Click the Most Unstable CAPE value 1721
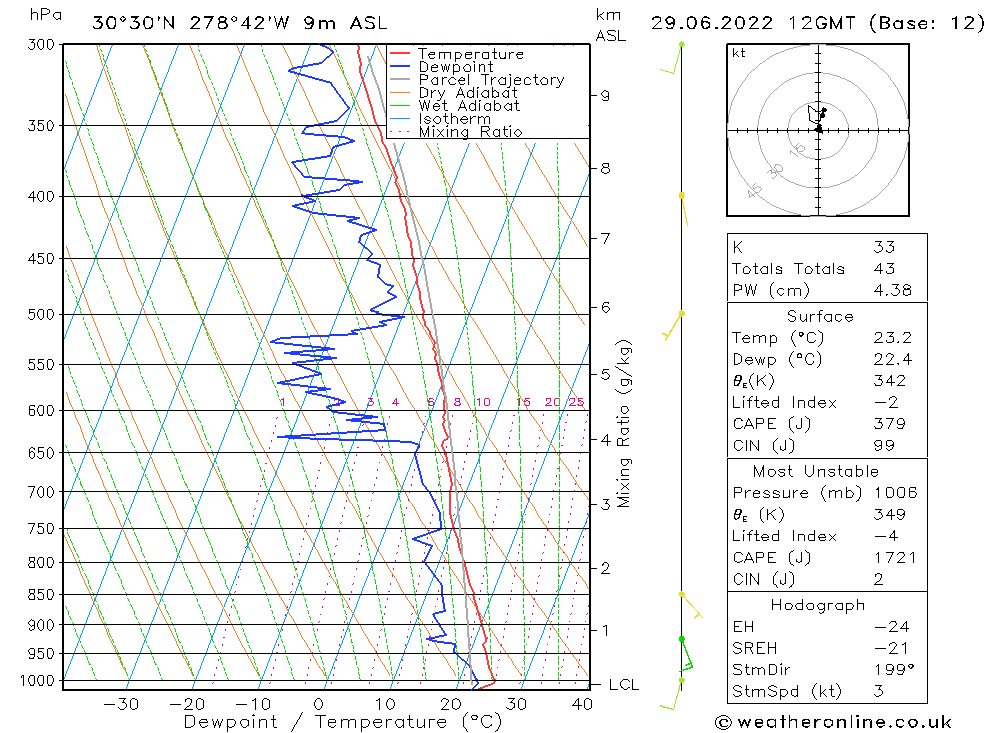 pos(895,558)
